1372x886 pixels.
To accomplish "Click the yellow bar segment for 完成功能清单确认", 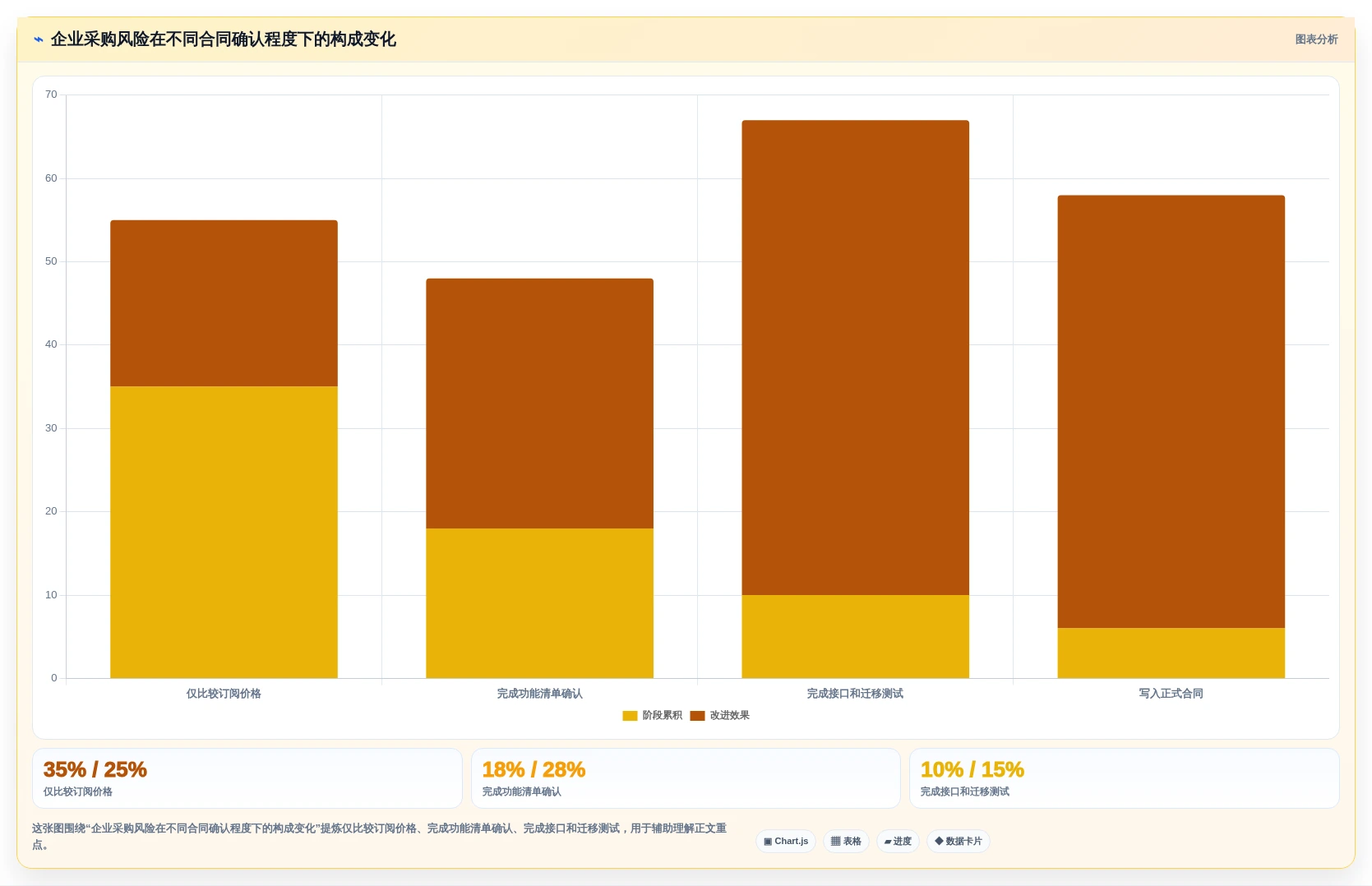I will [x=539, y=603].
